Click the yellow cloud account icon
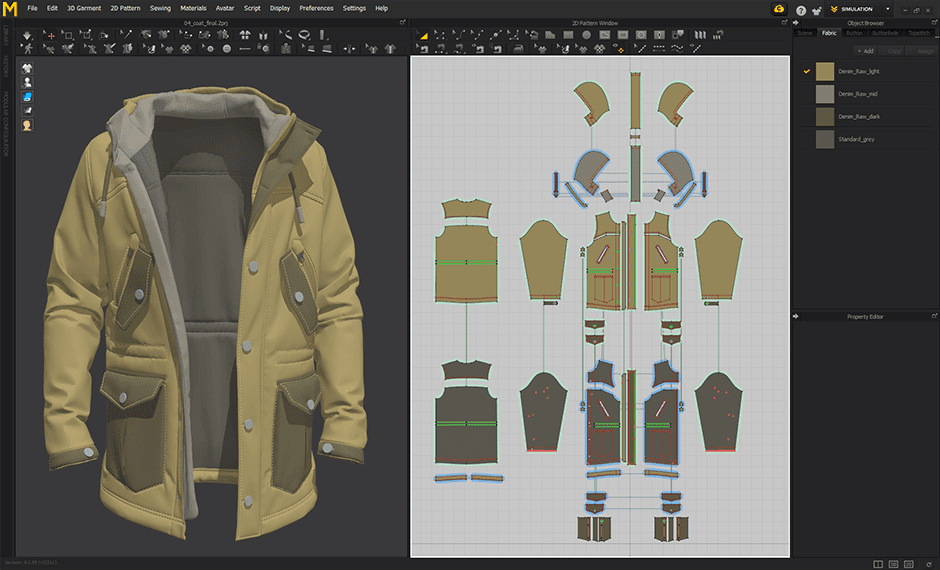The width and height of the screenshot is (940, 570). coord(779,9)
